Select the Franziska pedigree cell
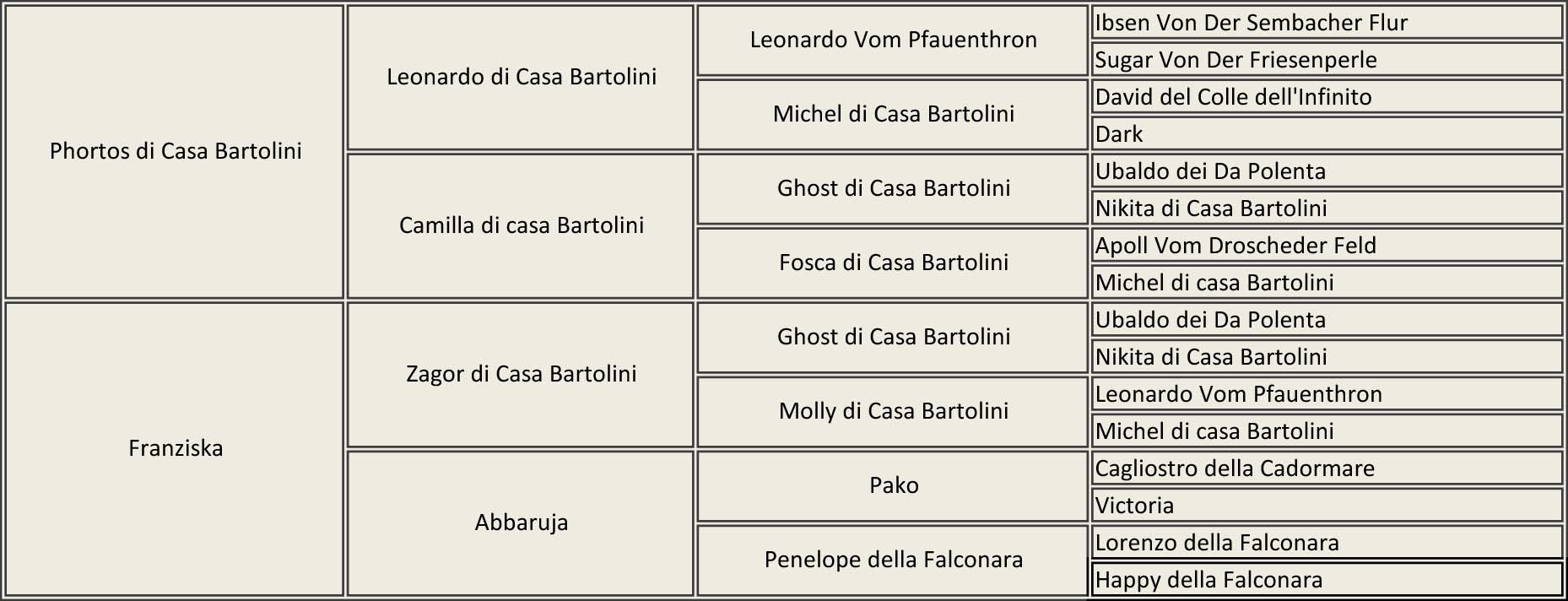 point(176,448)
